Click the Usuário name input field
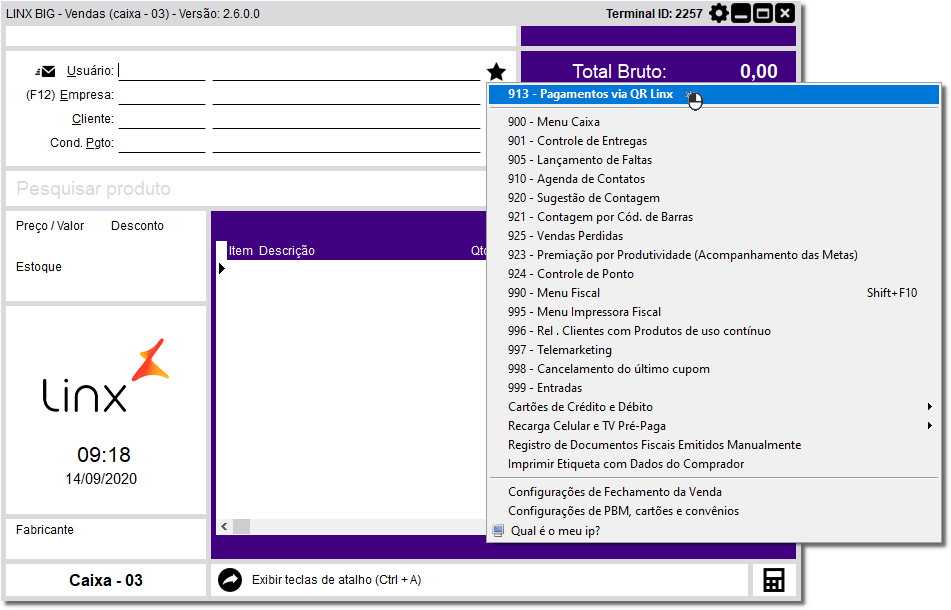The height and width of the screenshot is (610, 951). point(346,71)
